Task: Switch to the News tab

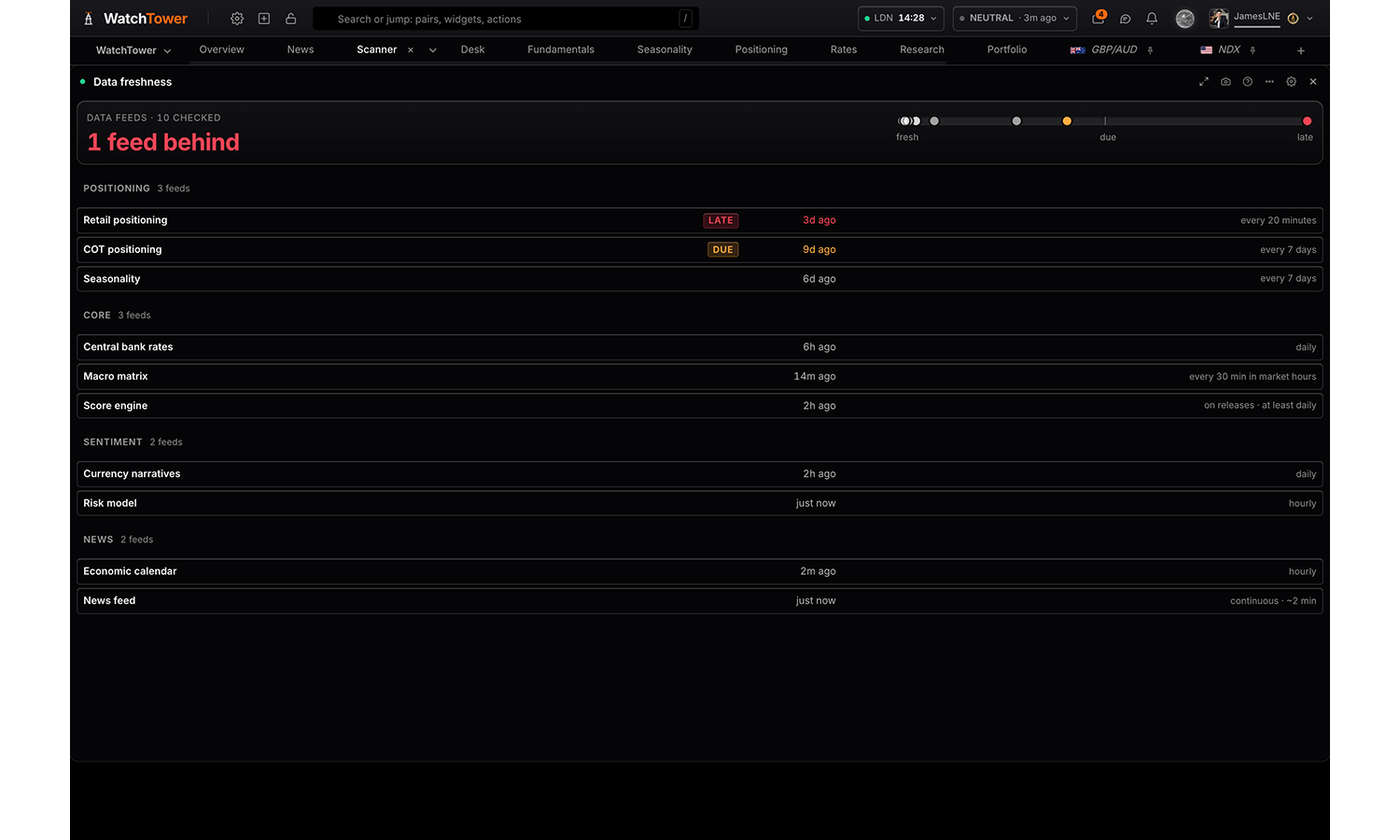Action: (301, 49)
